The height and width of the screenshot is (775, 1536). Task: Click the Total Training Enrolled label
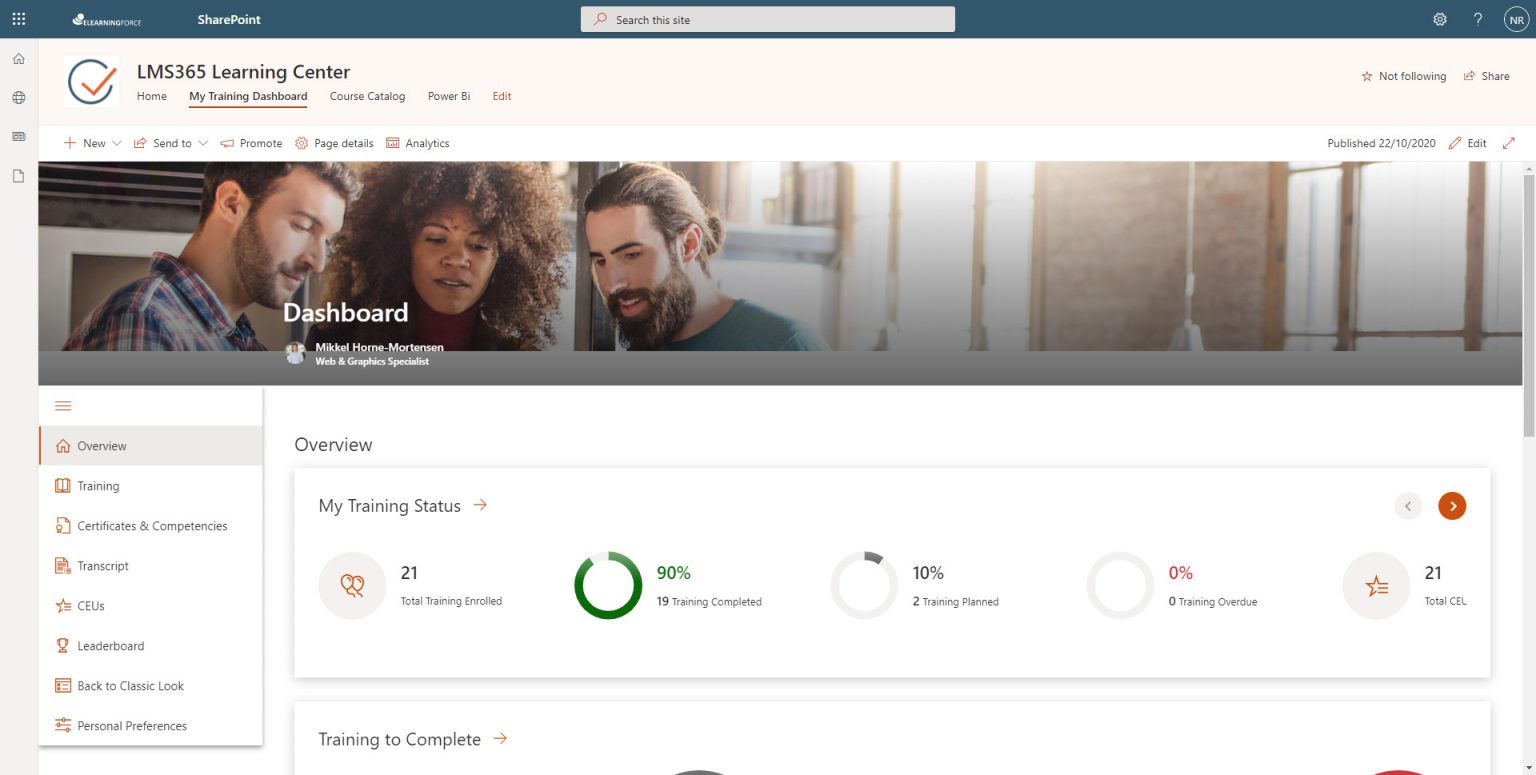[451, 601]
